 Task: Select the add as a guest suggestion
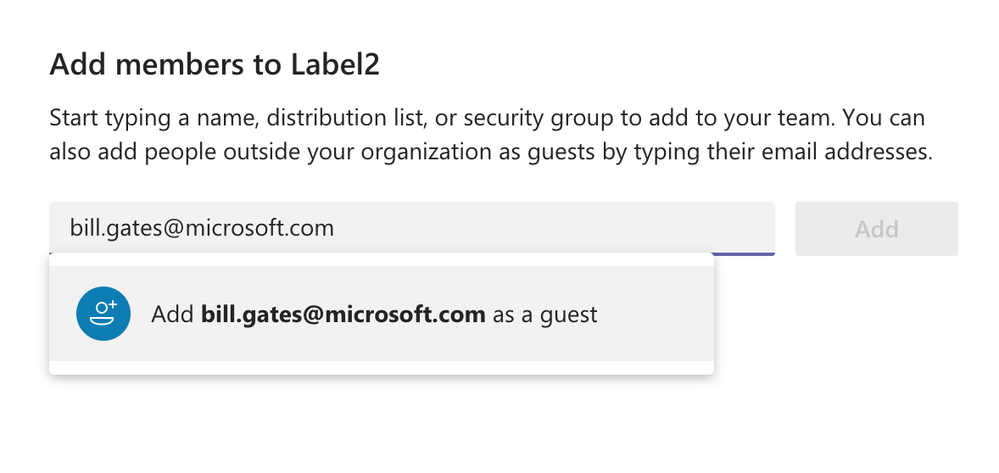pyautogui.click(x=380, y=314)
